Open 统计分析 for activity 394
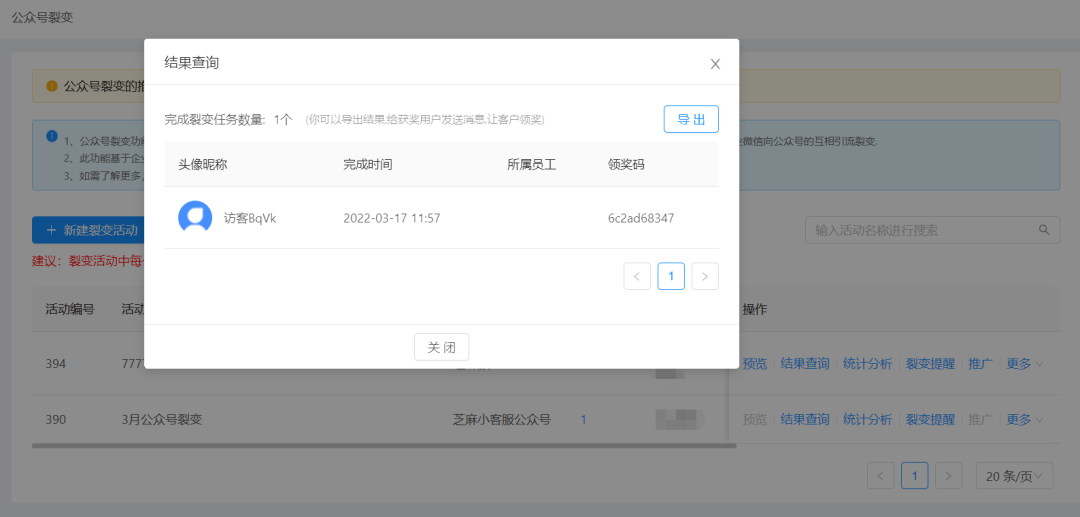1080x517 pixels. click(867, 364)
